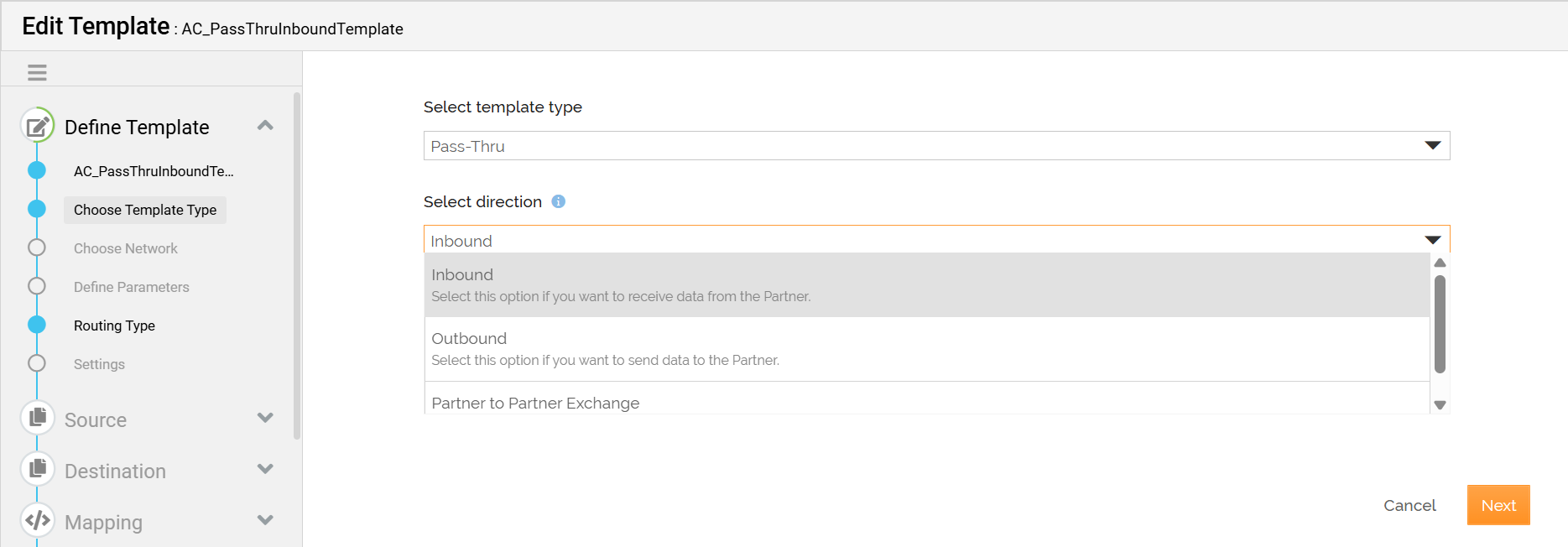
Task: Open the Select direction info icon
Action: pos(558,201)
